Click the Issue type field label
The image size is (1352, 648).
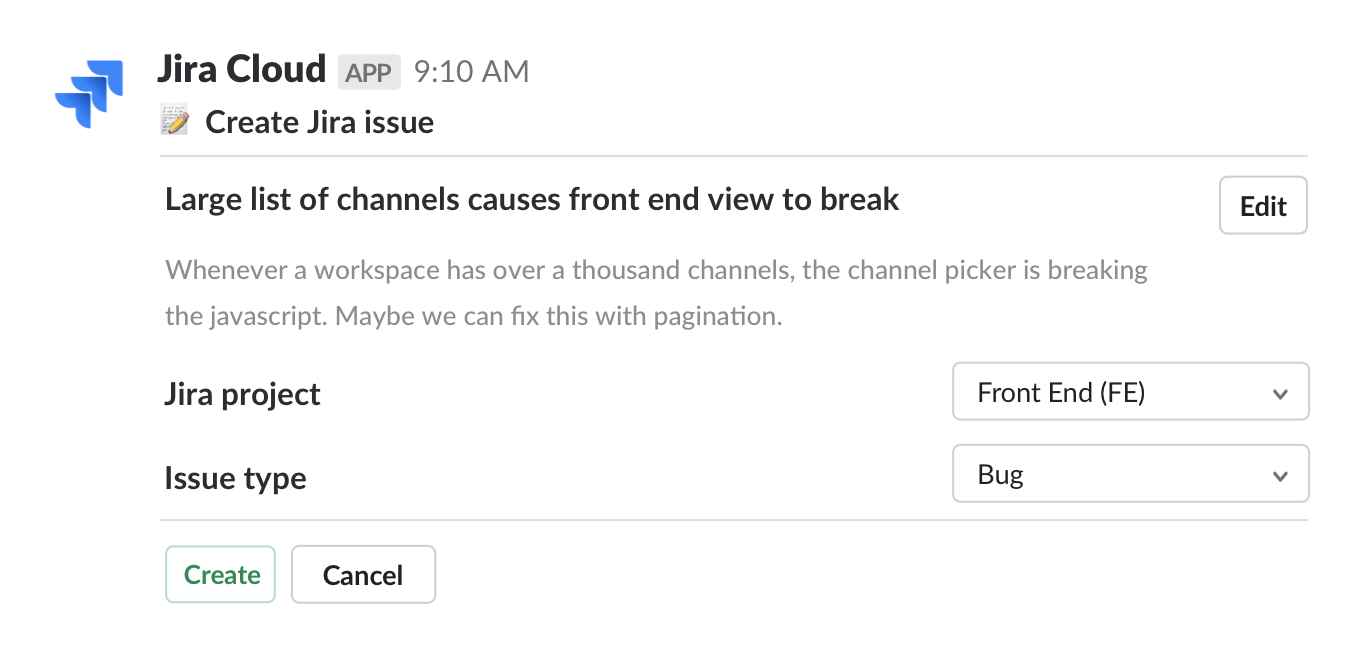pos(235,477)
